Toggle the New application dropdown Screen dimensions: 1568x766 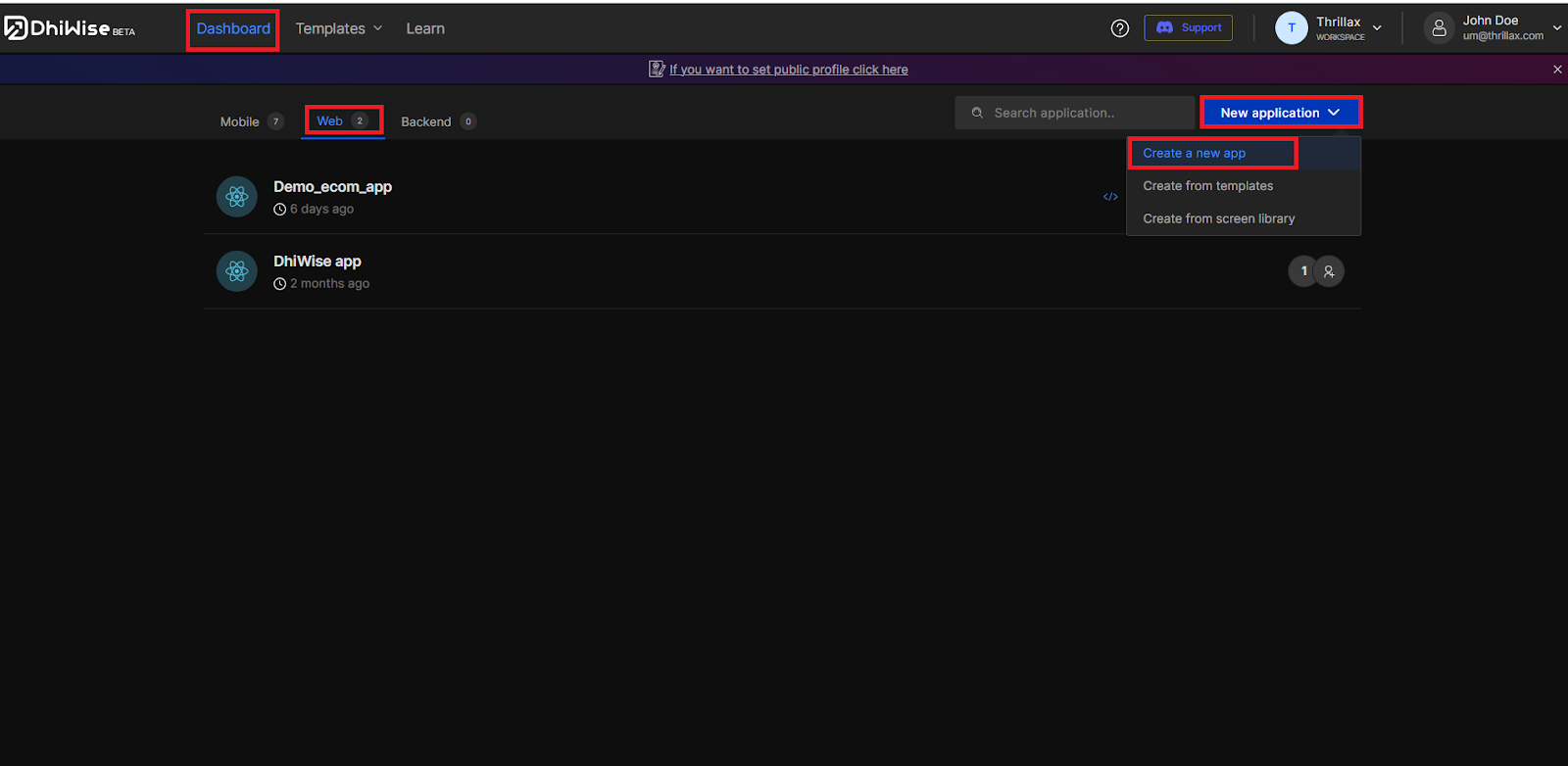pos(1280,113)
